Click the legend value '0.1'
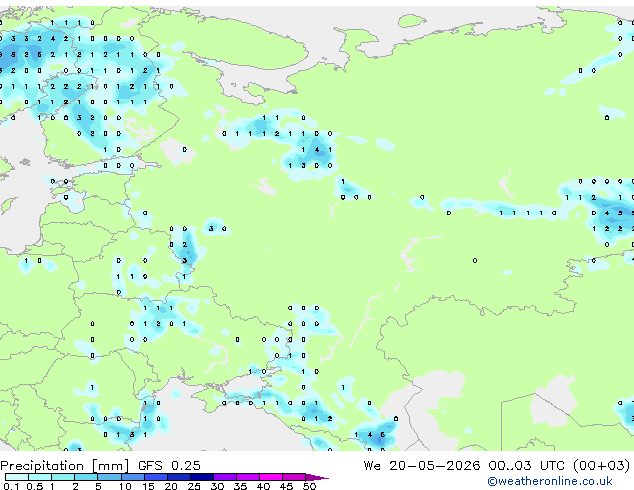Image resolution: width=634 pixels, height=490 pixels. click(x=11, y=486)
